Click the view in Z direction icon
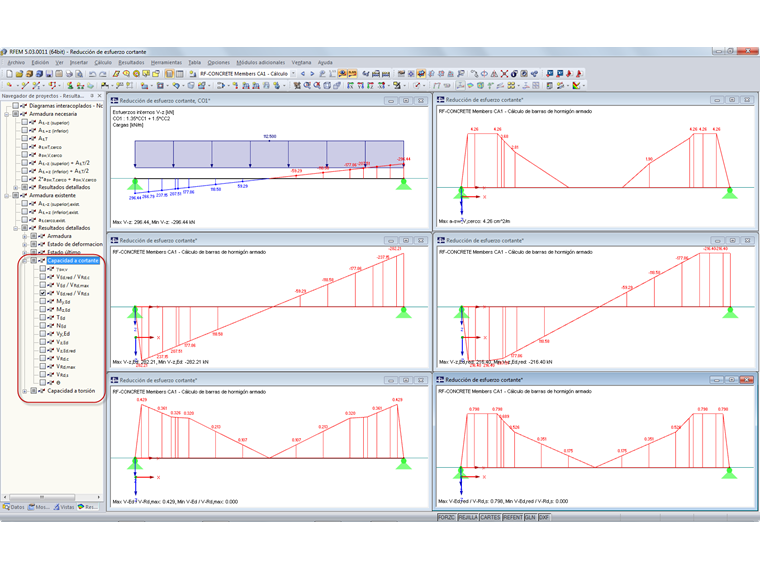The image size is (760, 570). [x=370, y=85]
